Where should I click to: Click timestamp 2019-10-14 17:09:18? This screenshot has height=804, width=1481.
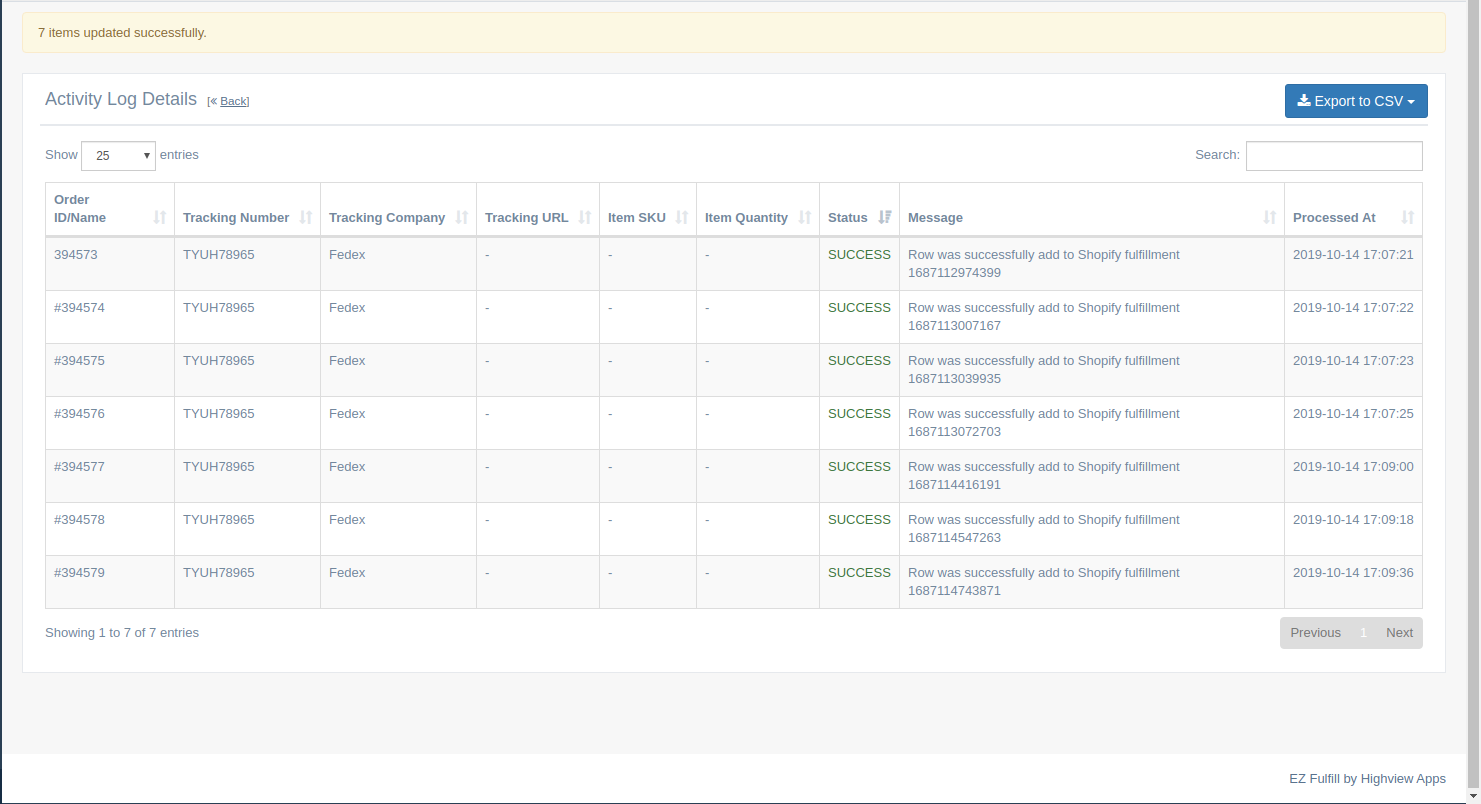click(1353, 520)
